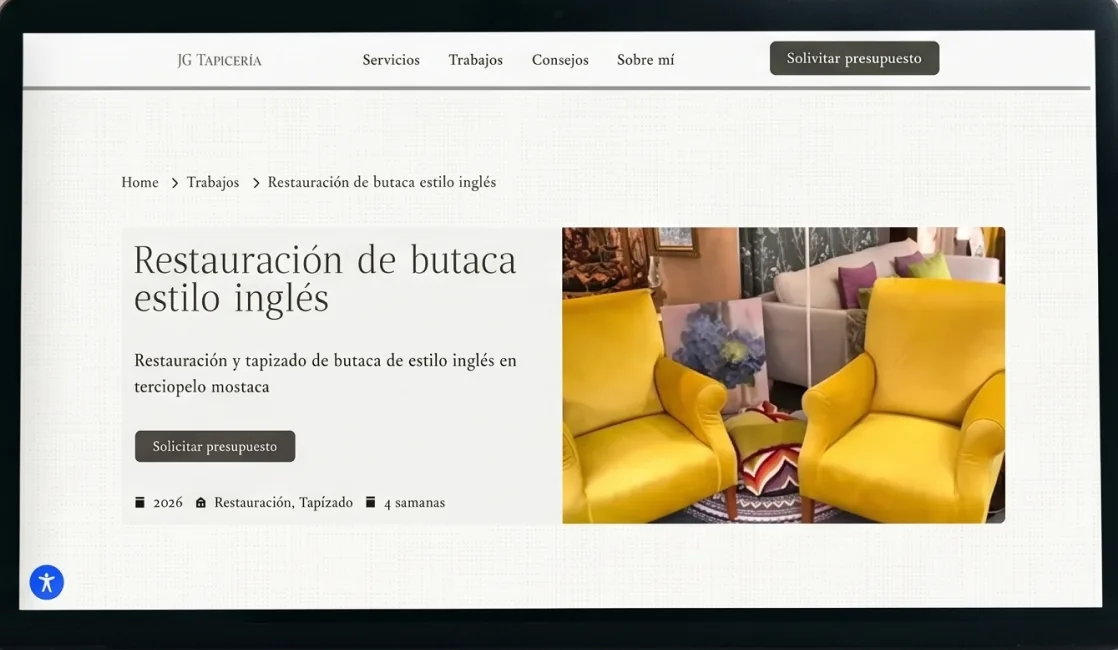Viewport: 1118px width, 650px height.
Task: Open the Trabajos navigation item
Action: click(x=476, y=60)
